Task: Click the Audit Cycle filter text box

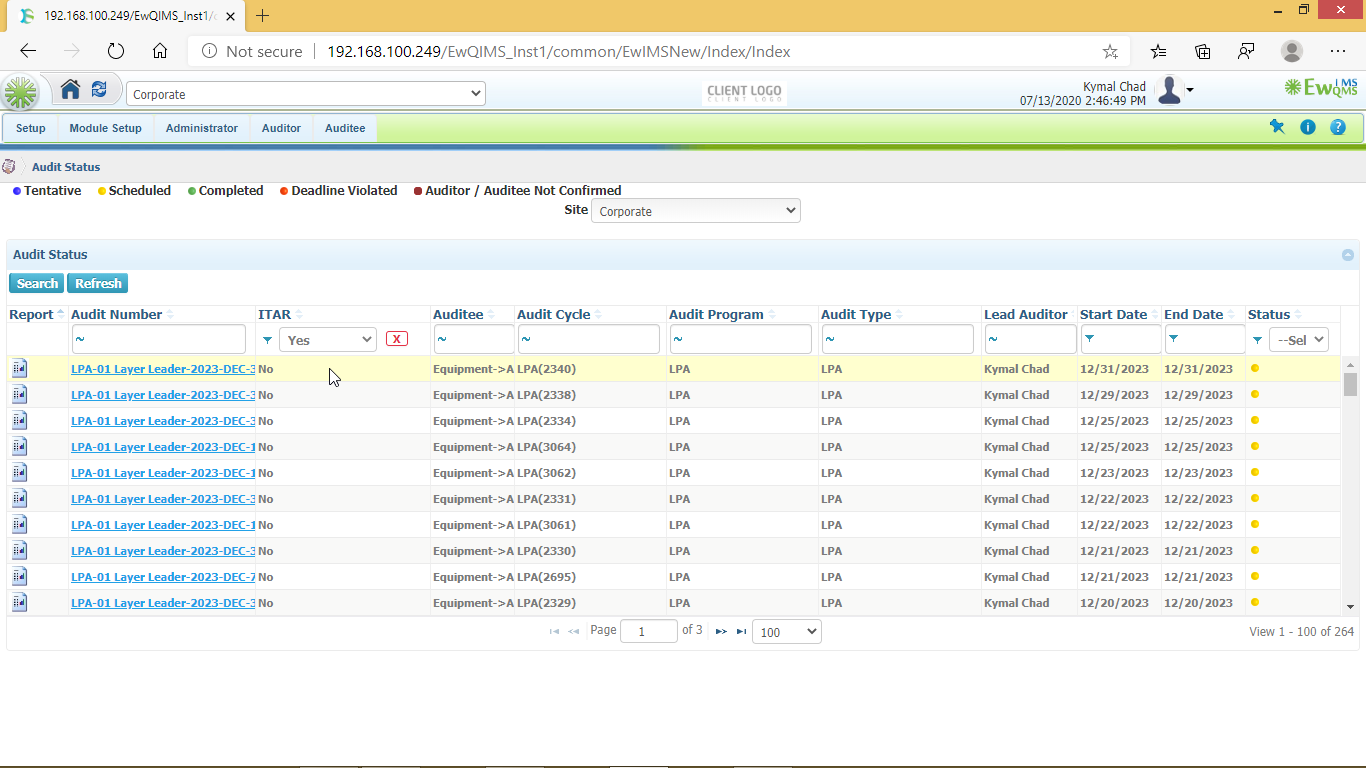Action: tap(589, 339)
